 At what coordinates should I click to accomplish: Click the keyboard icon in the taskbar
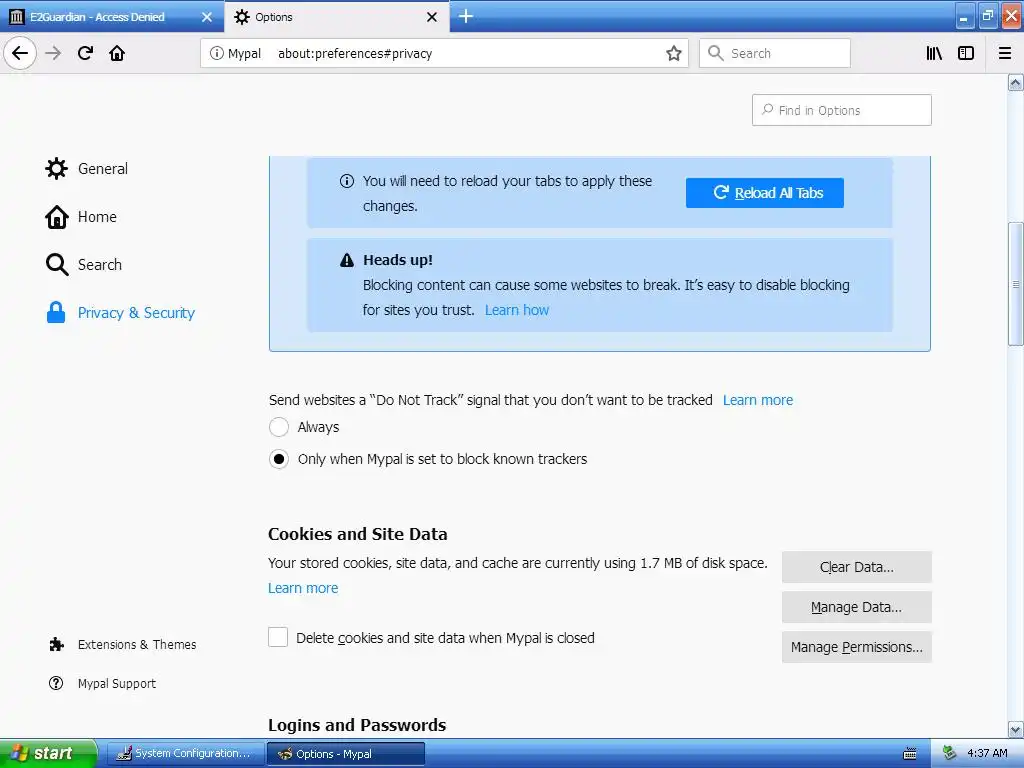910,754
